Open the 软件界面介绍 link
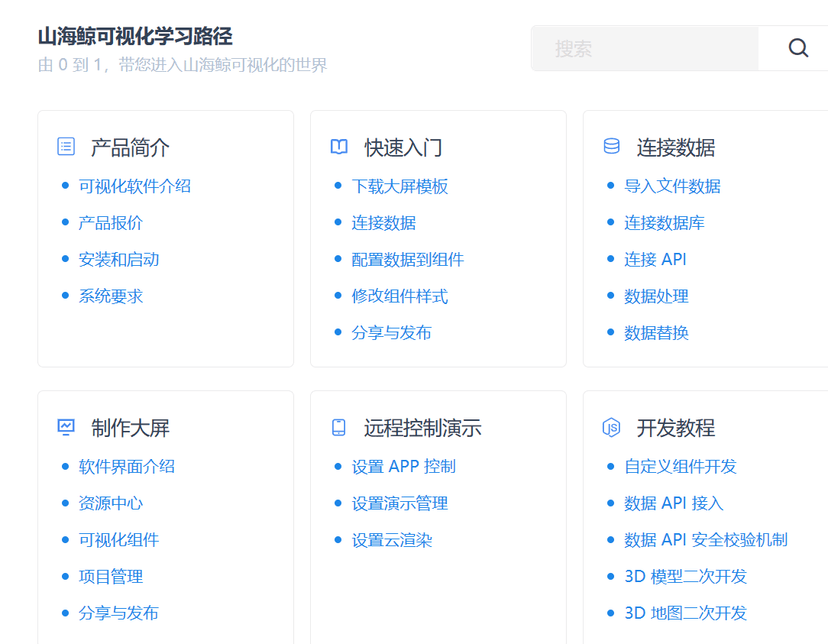 click(x=127, y=466)
